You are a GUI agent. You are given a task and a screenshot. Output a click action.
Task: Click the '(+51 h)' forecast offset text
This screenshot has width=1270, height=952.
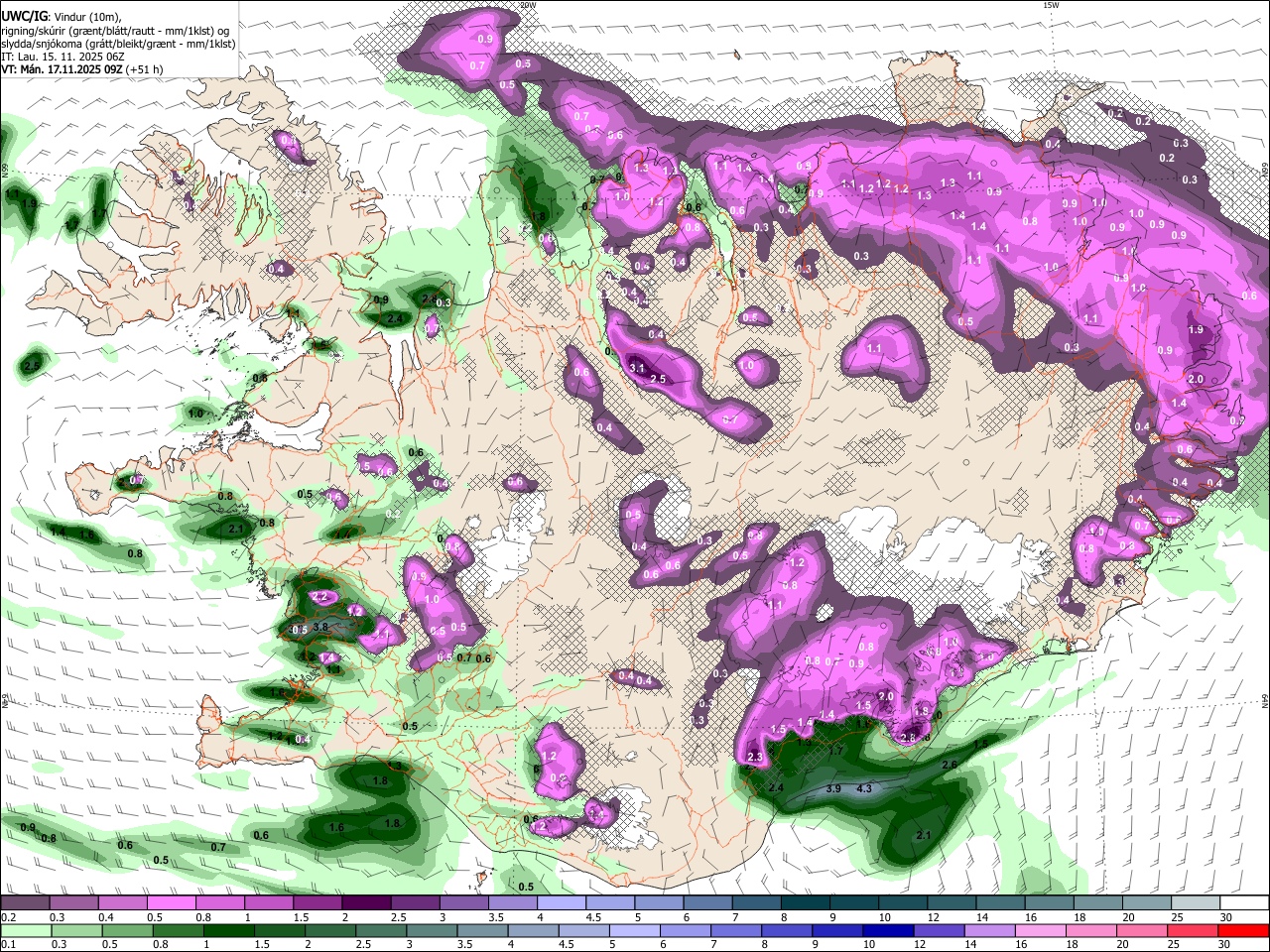point(145,69)
